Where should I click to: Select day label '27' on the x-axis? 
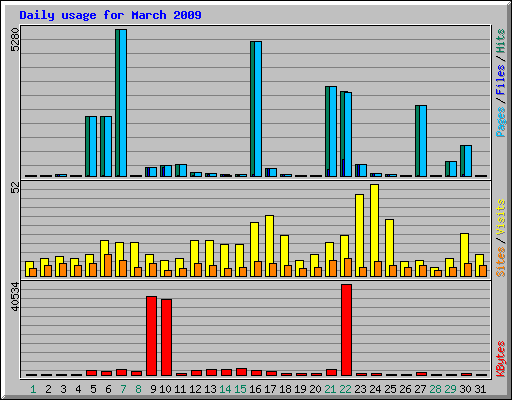coord(420,389)
